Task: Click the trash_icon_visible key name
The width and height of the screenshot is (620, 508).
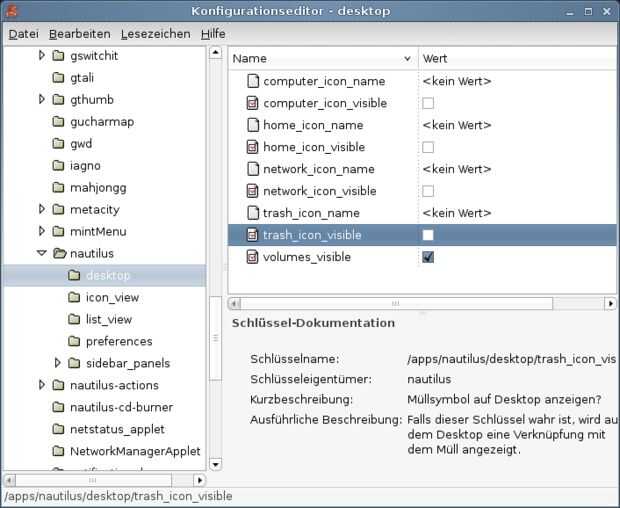Action: tap(312, 235)
